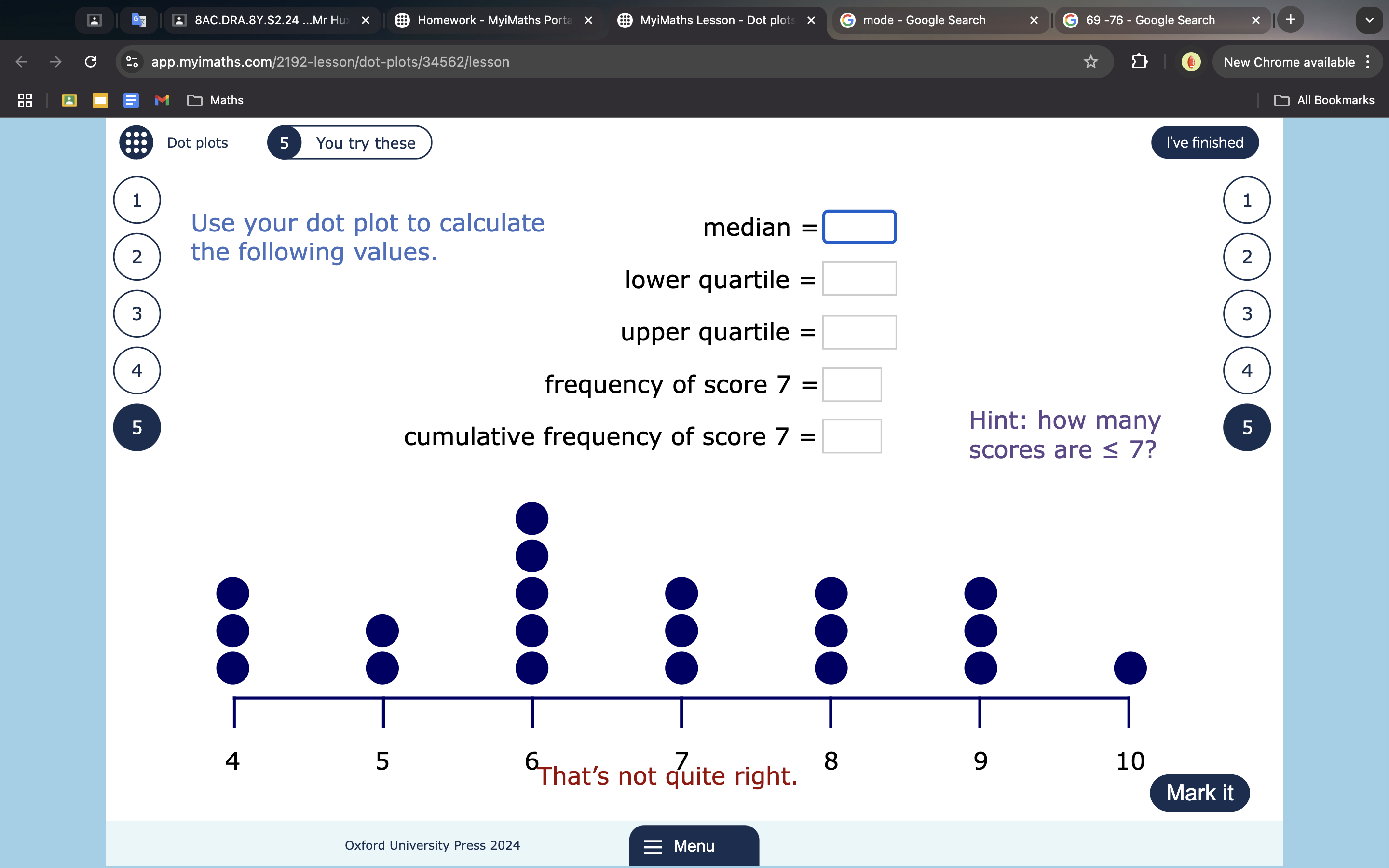
Task: Open All Bookmarks folder
Action: 1323,100
